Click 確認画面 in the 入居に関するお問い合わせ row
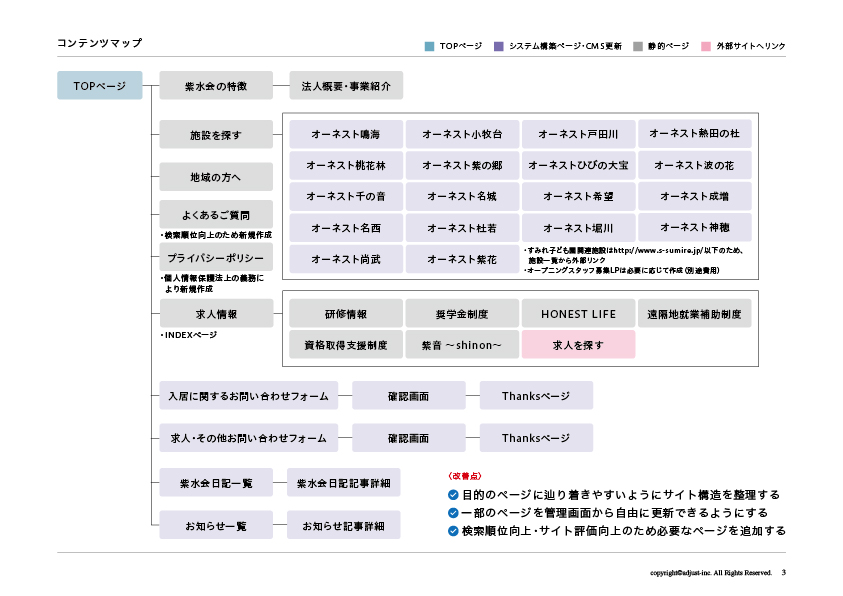 (409, 396)
